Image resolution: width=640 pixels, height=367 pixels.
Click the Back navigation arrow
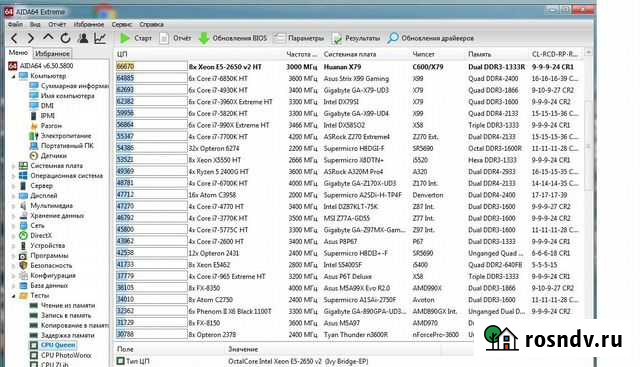coord(14,38)
